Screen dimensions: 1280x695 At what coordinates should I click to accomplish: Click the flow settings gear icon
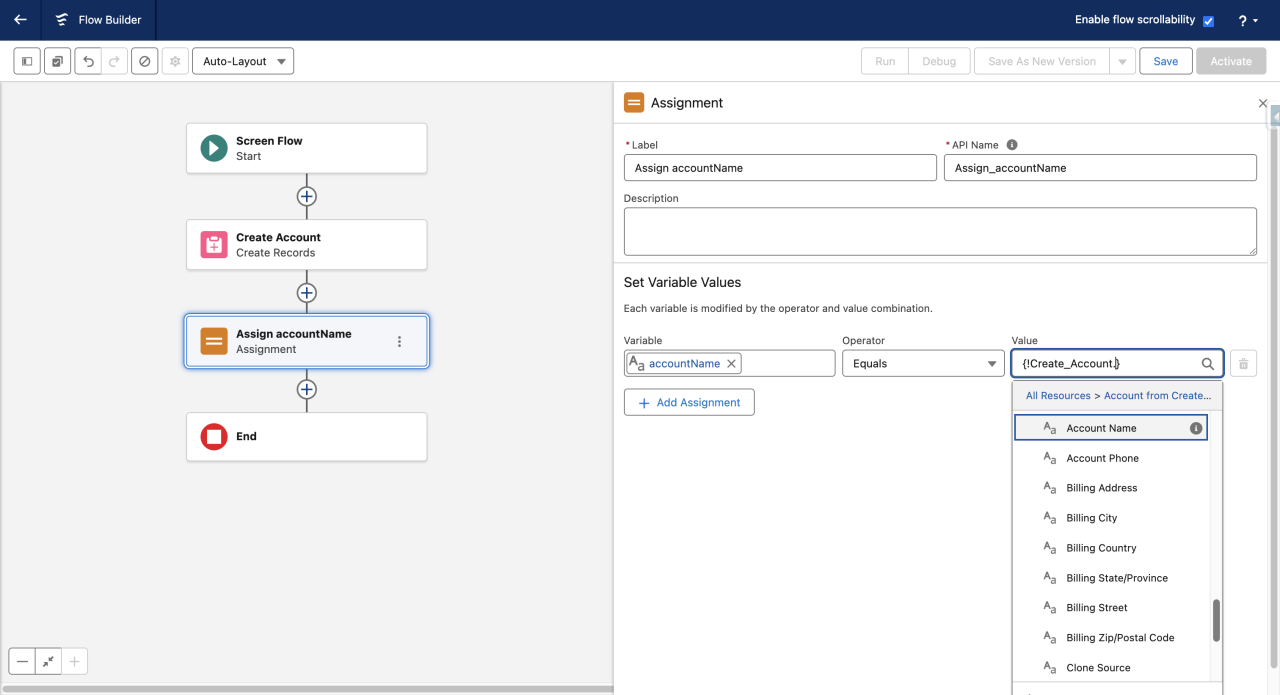(174, 61)
